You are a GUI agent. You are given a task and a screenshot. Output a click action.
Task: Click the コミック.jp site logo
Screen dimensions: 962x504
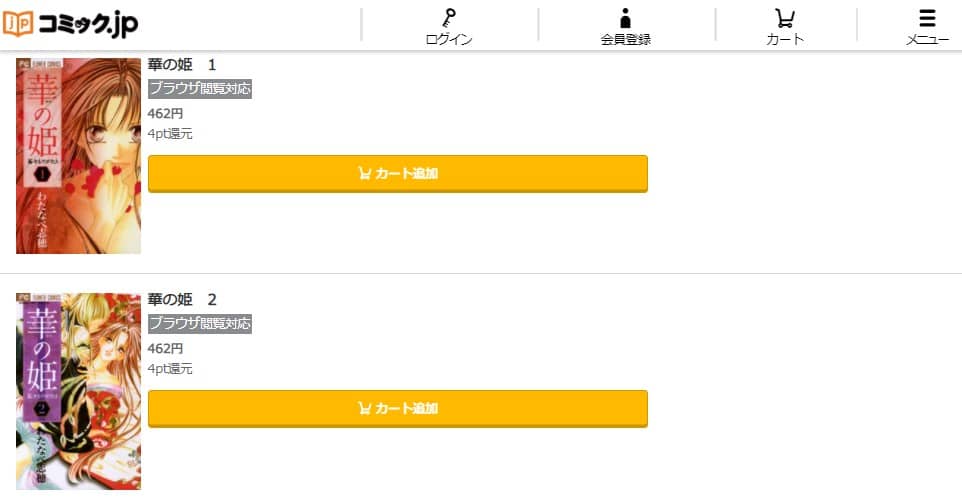click(70, 24)
